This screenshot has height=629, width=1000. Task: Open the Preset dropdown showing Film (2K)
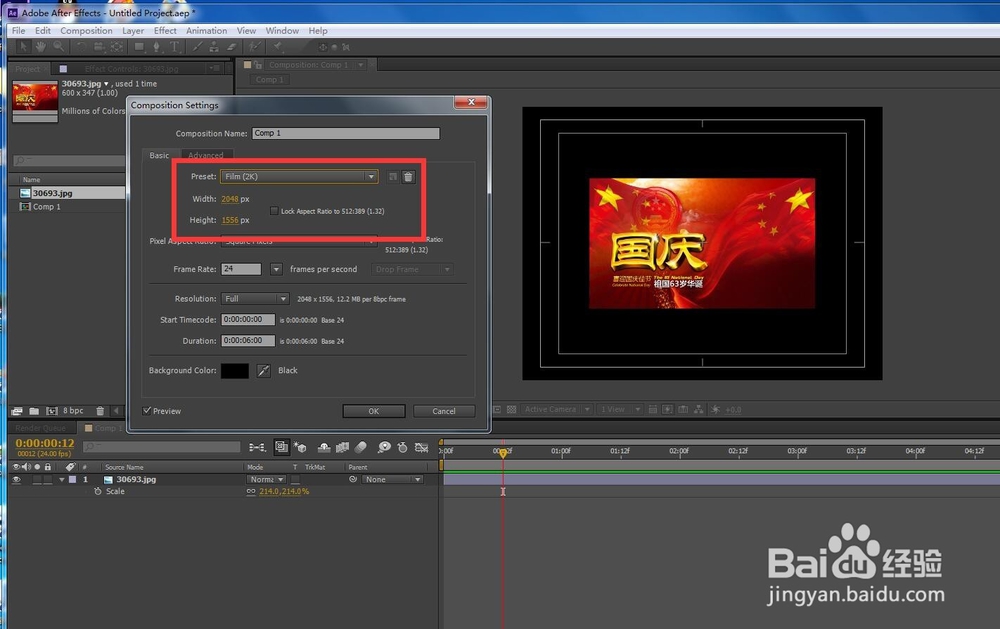[x=299, y=177]
